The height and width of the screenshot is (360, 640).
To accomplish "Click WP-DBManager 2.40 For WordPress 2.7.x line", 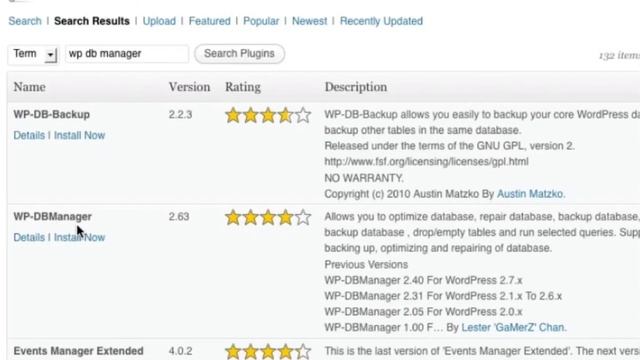I will (x=423, y=280).
